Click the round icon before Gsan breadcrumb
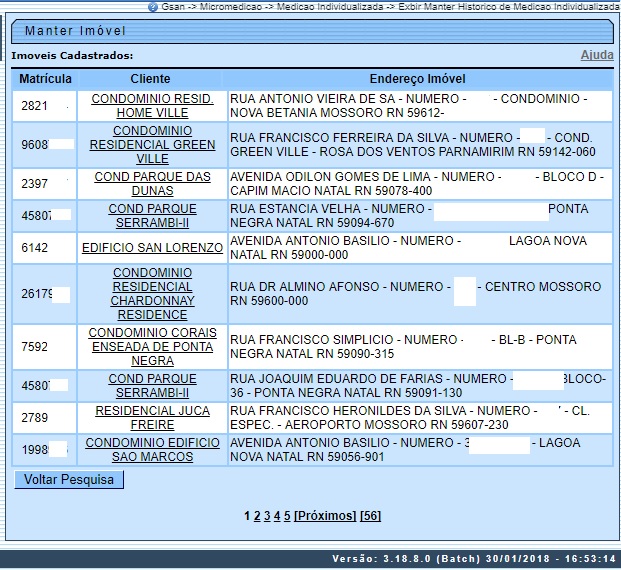The image size is (621, 570). (152, 6)
